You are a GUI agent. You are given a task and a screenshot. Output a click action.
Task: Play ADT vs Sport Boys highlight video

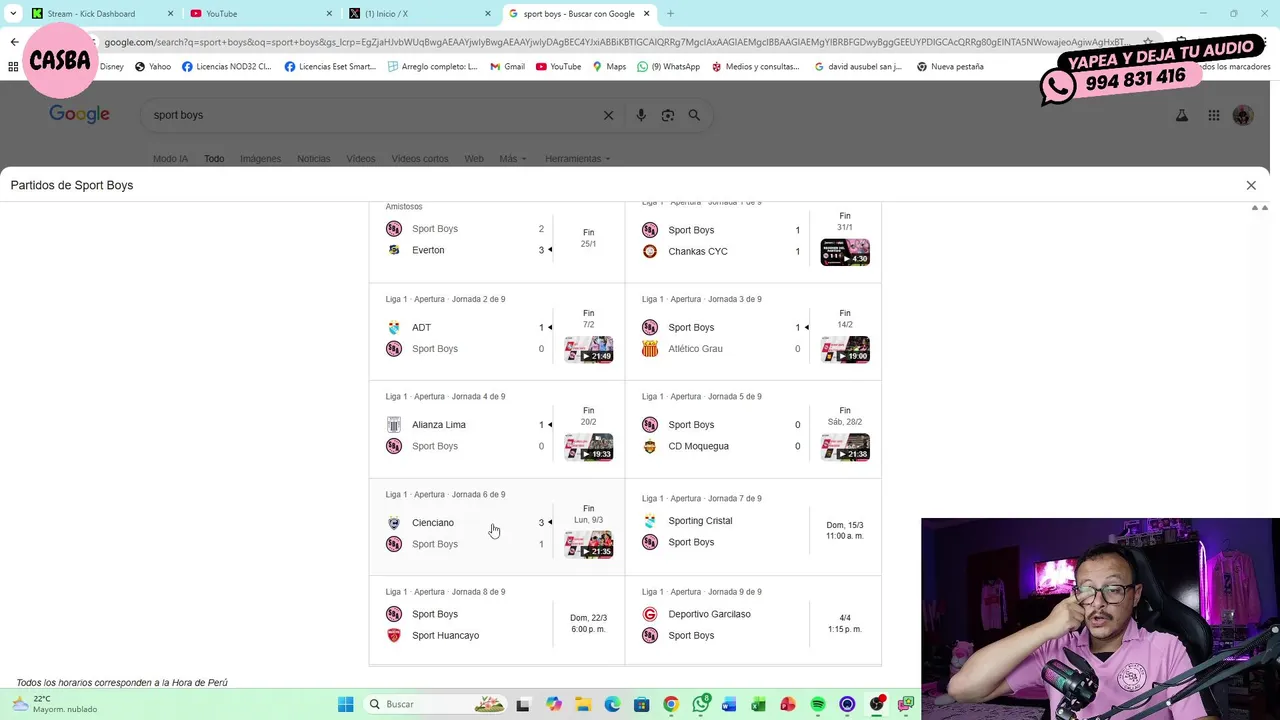[589, 349]
